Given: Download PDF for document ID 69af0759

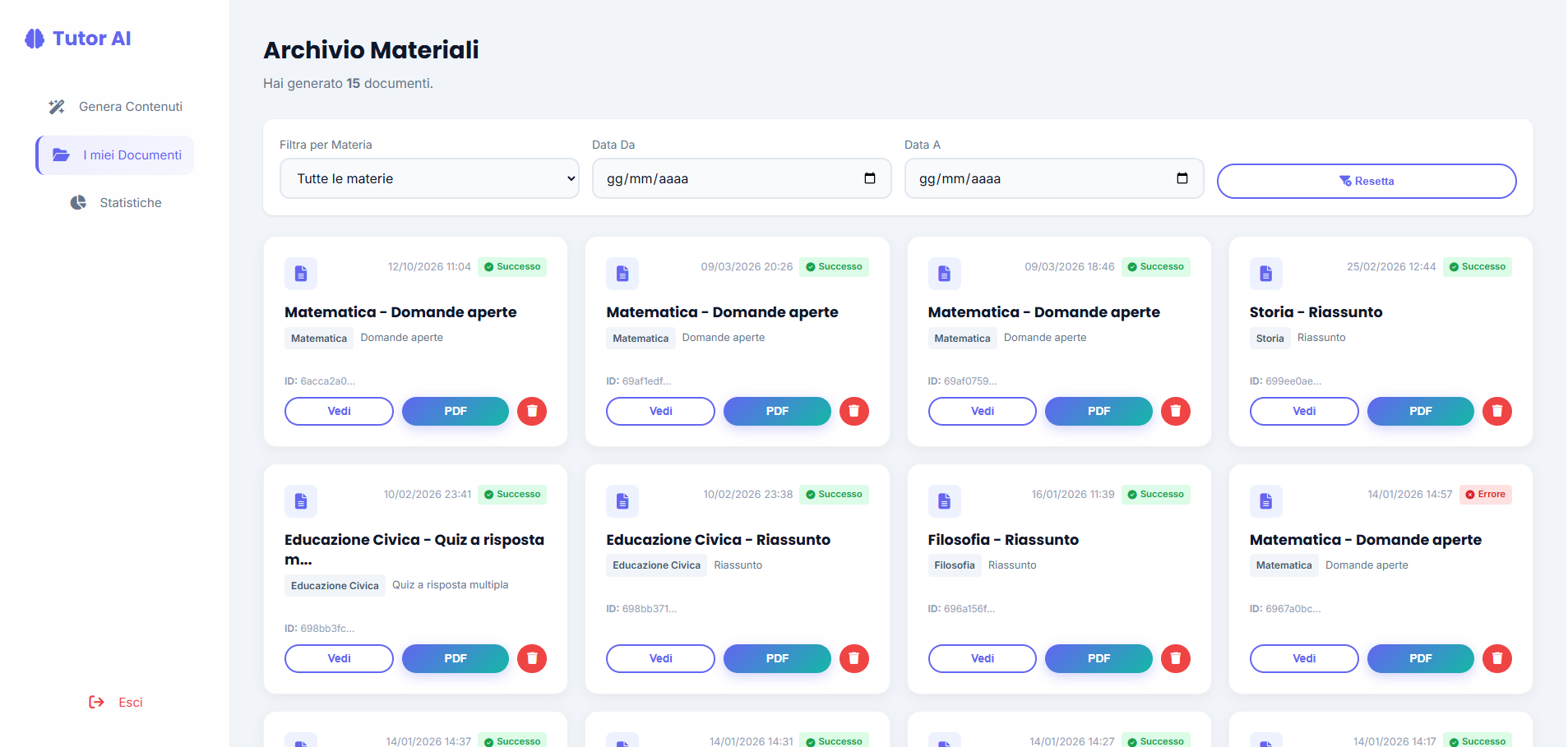Looking at the screenshot, I should [x=1099, y=411].
